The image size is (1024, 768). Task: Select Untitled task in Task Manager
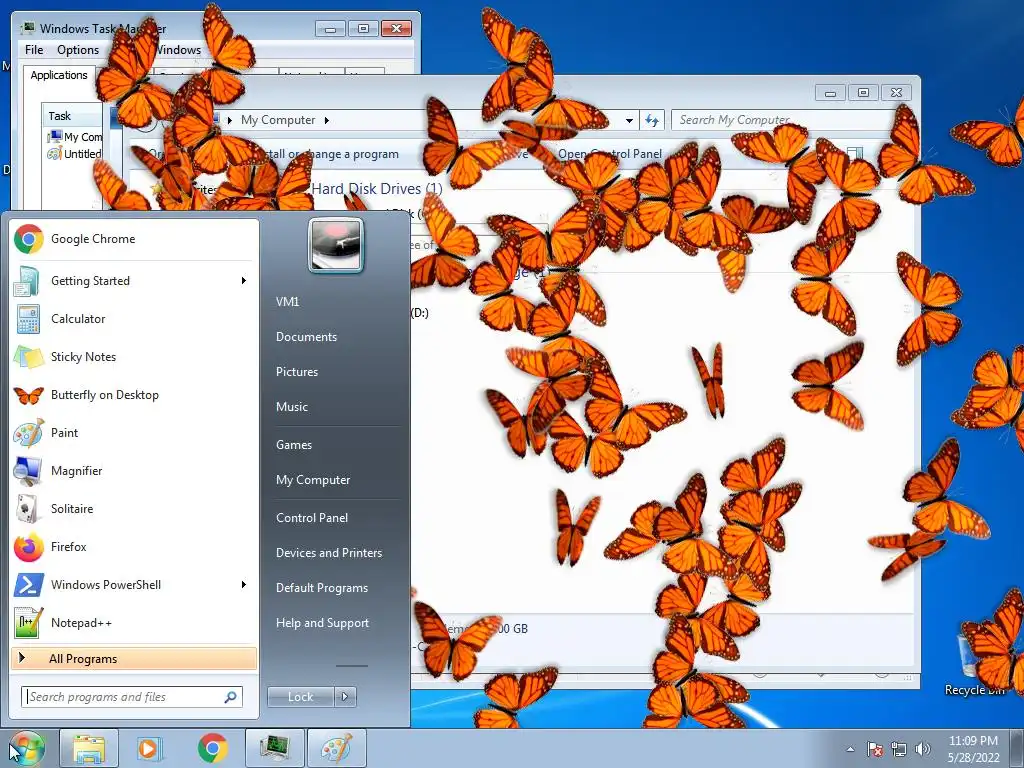click(74, 154)
